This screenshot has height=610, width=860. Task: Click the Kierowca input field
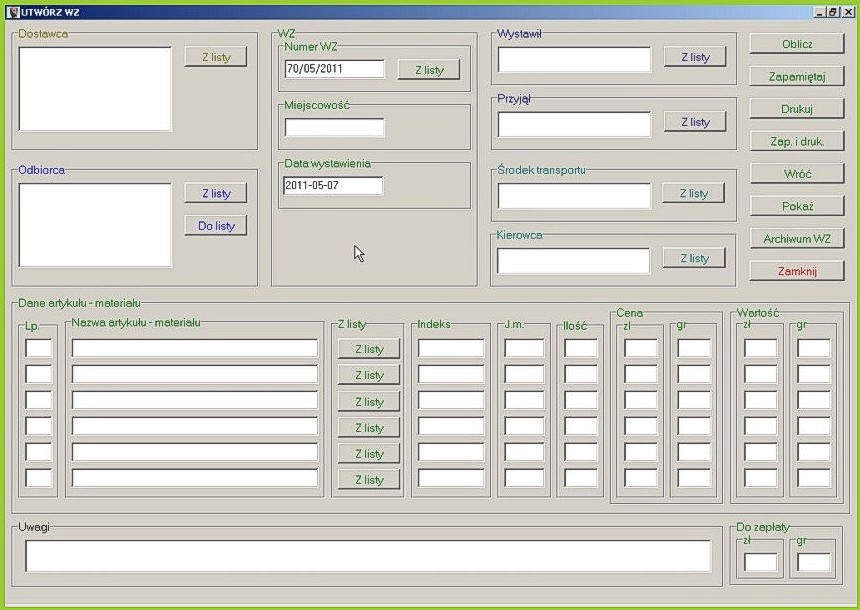coord(574,261)
